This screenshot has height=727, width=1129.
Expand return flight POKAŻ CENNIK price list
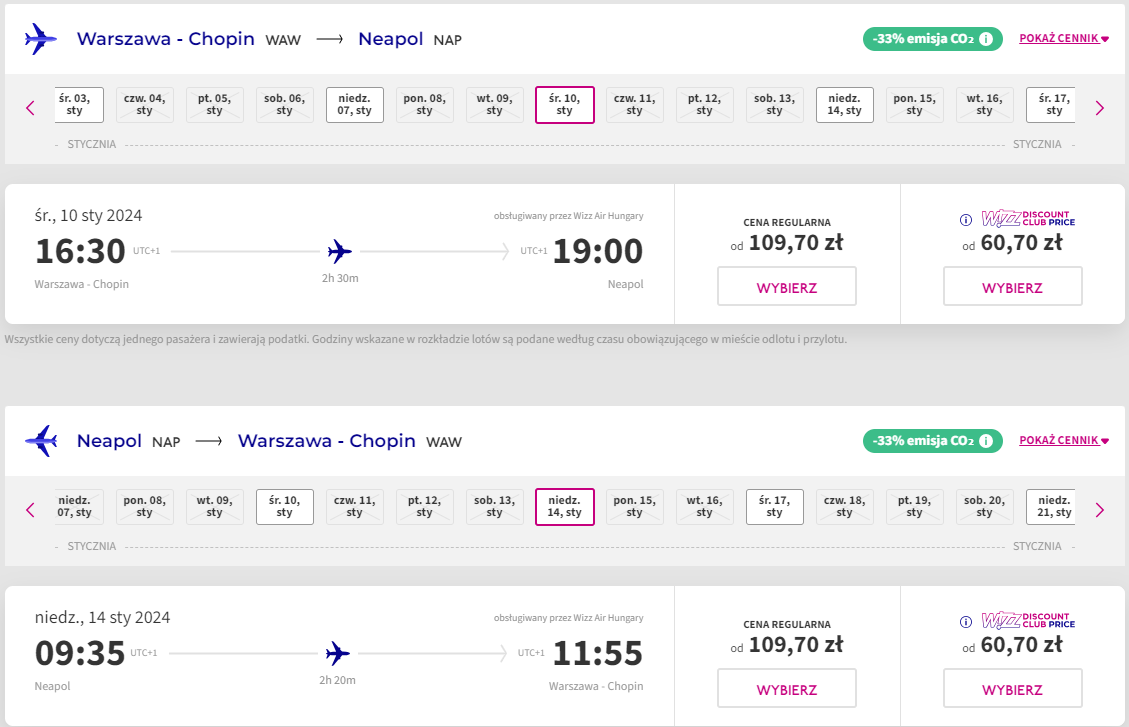(1063, 441)
